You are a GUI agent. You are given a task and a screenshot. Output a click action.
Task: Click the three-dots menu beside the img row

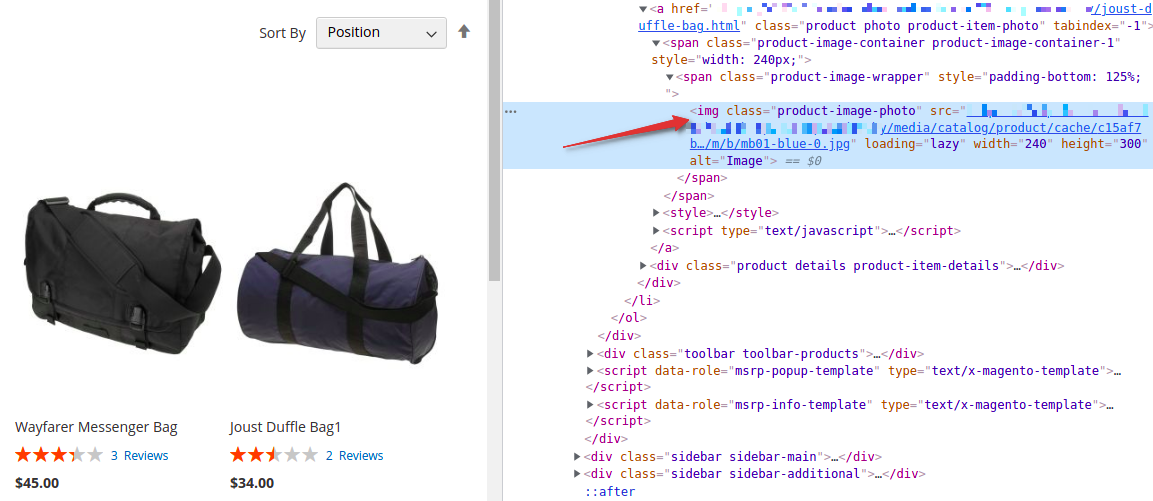pyautogui.click(x=511, y=111)
